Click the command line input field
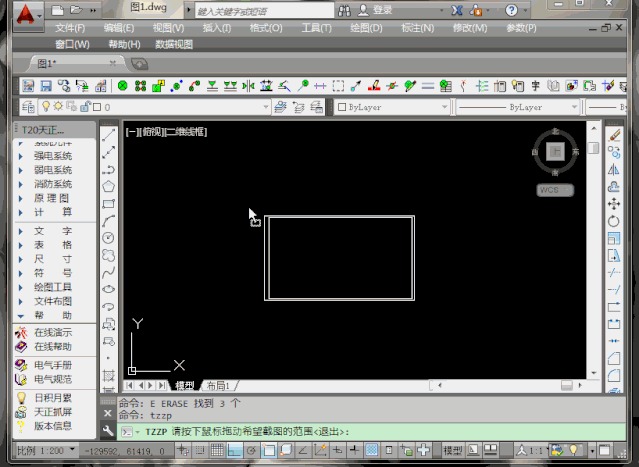This screenshot has height=467, width=639. click(371, 432)
